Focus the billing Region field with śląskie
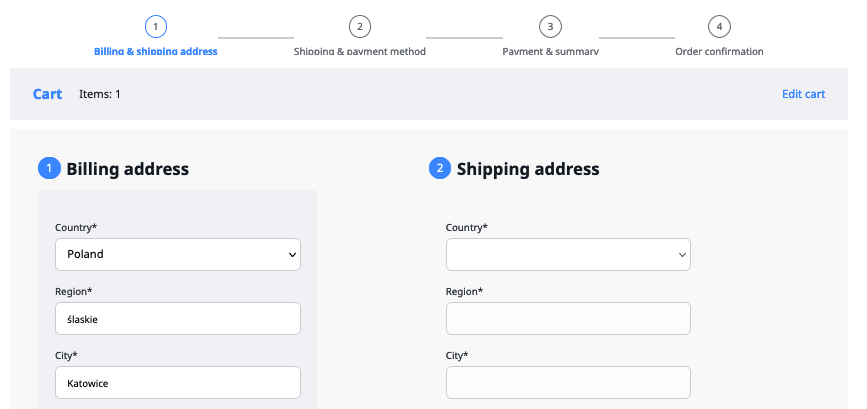Viewport: 867px width, 409px height. (x=178, y=319)
